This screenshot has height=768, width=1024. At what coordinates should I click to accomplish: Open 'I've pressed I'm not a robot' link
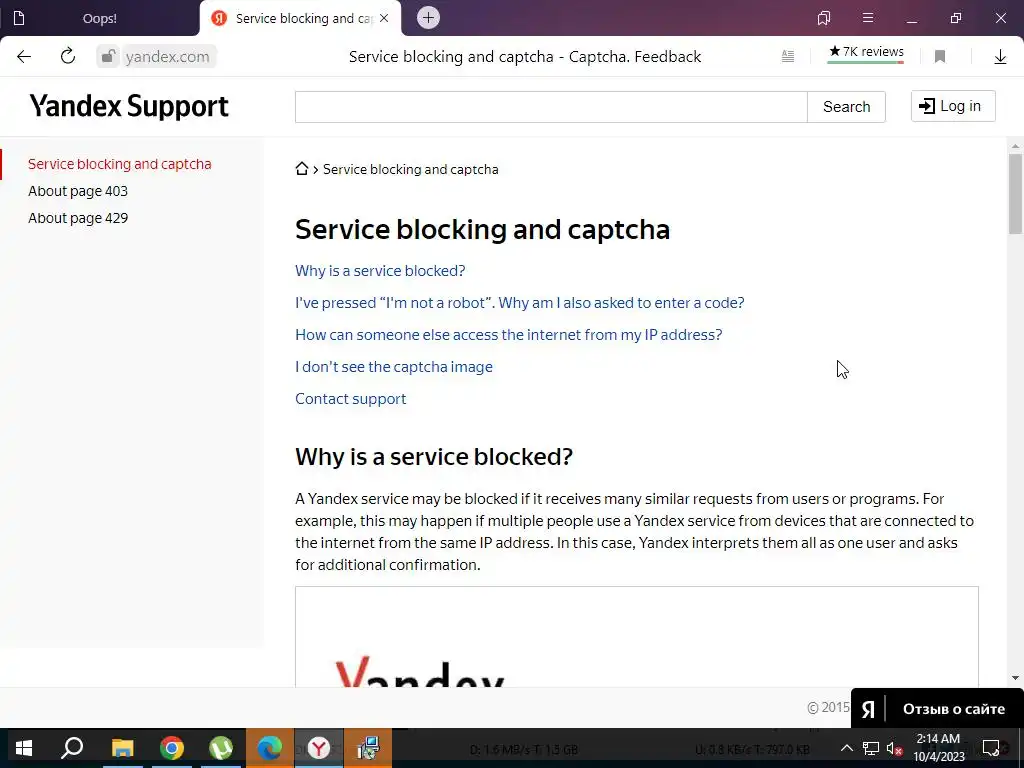[520, 302]
